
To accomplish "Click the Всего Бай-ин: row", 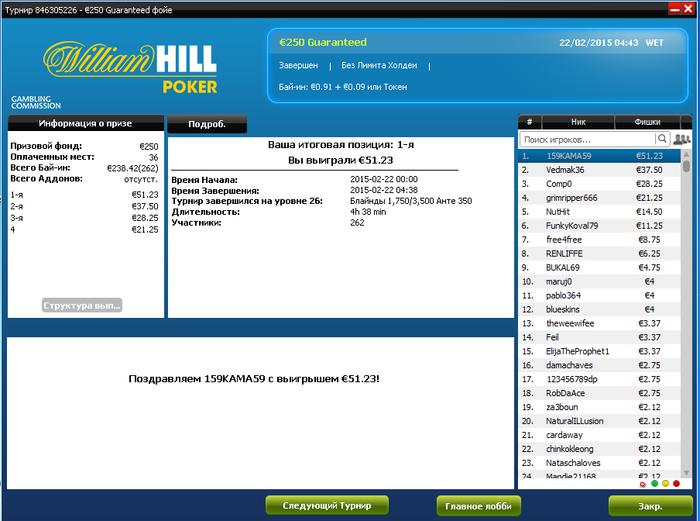I will click(x=84, y=168).
